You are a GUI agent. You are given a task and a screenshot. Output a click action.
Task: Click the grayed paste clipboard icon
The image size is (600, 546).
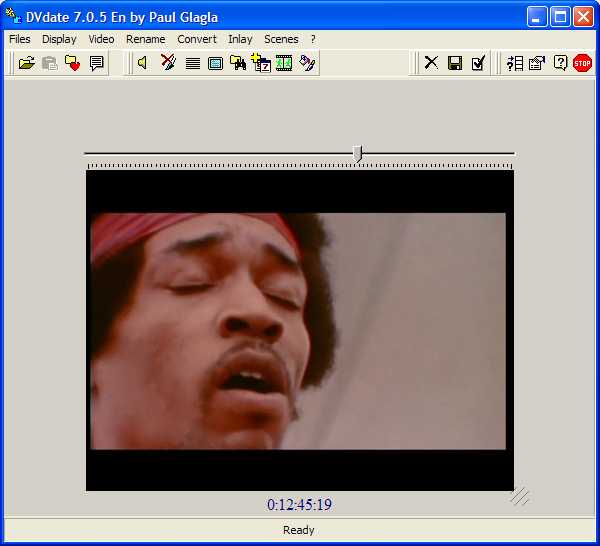(x=49, y=63)
